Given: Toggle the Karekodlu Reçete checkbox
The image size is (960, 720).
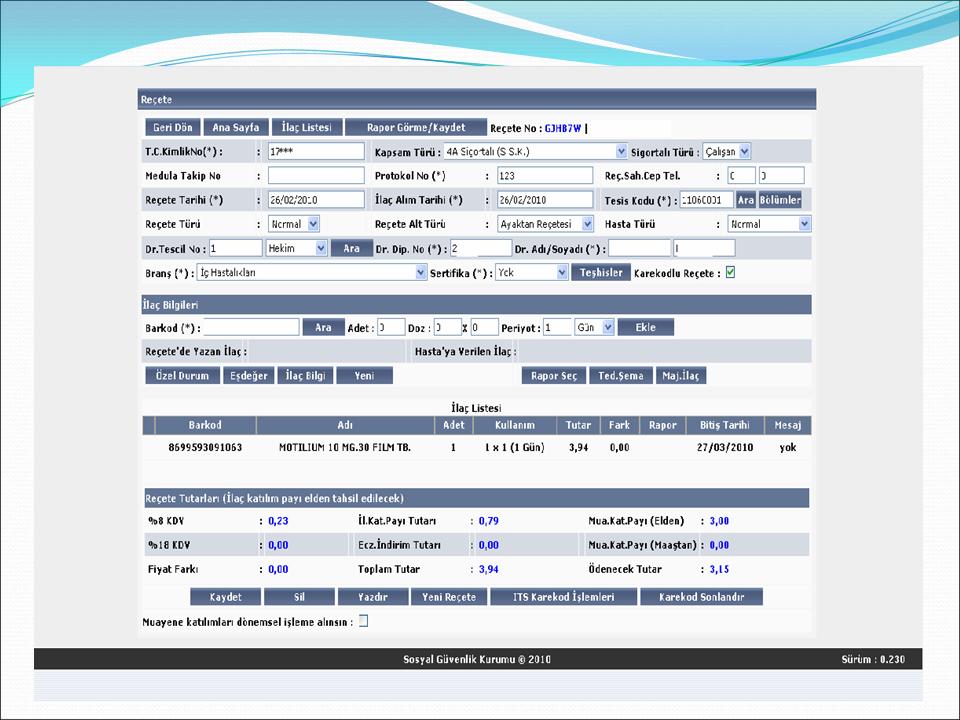Looking at the screenshot, I should pyautogui.click(x=731, y=273).
